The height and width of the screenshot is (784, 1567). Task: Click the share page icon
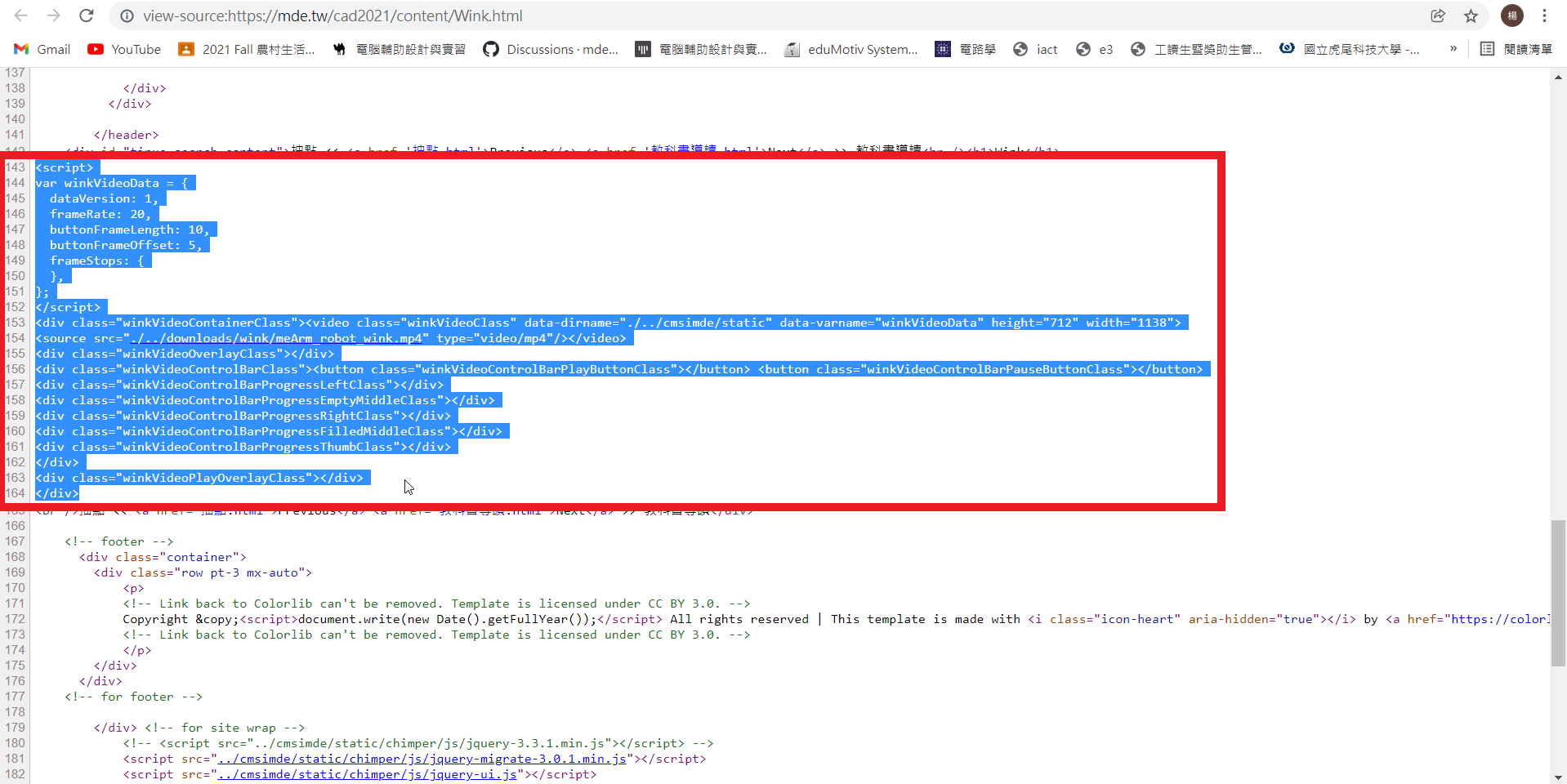coord(1438,16)
